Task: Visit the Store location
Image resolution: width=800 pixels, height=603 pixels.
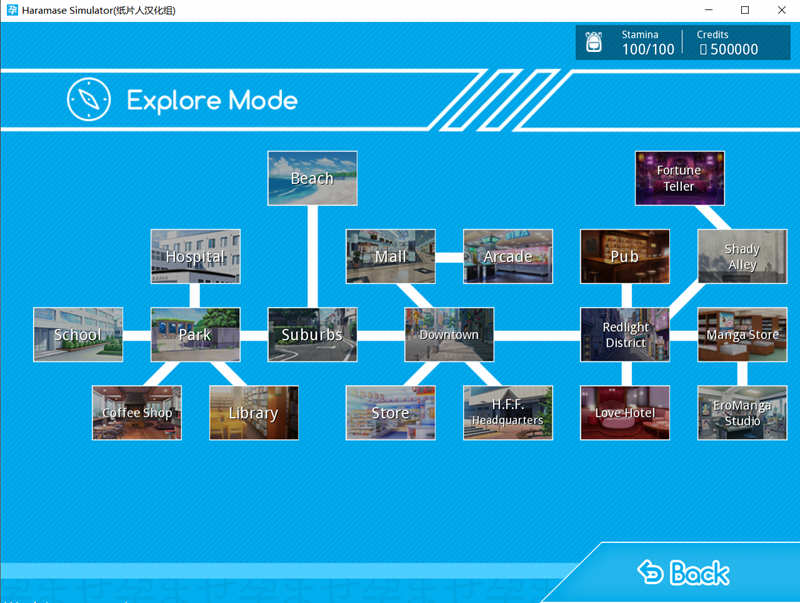Action: pyautogui.click(x=390, y=412)
